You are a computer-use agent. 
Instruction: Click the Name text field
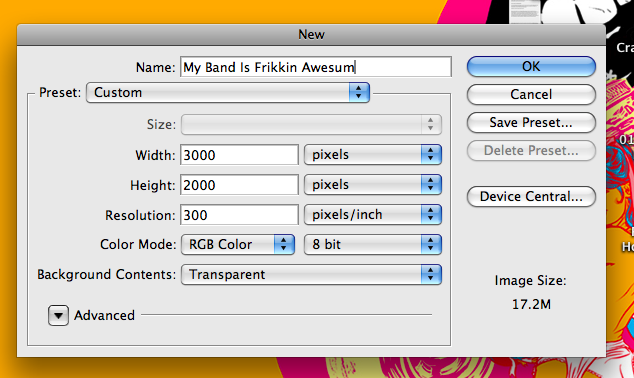point(316,67)
